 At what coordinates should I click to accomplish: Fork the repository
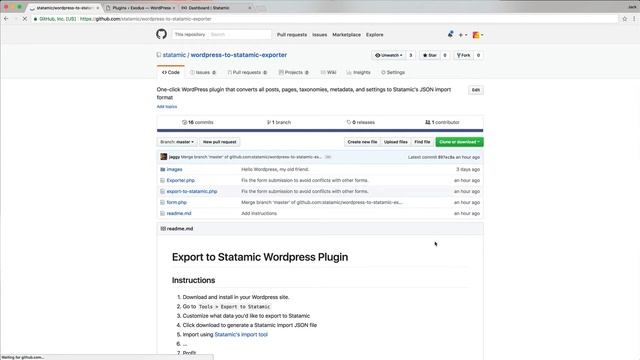point(463,55)
